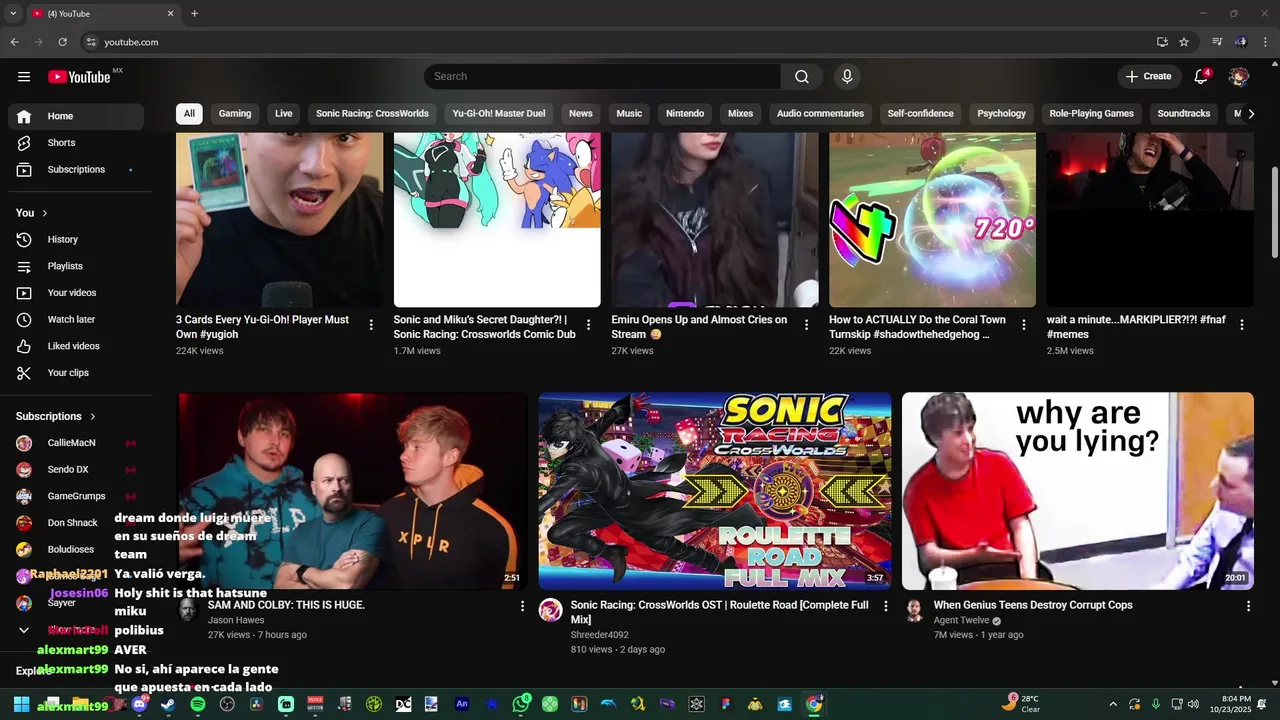The image size is (1280, 720).
Task: Open the YouTube account avatar menu
Action: click(1239, 76)
